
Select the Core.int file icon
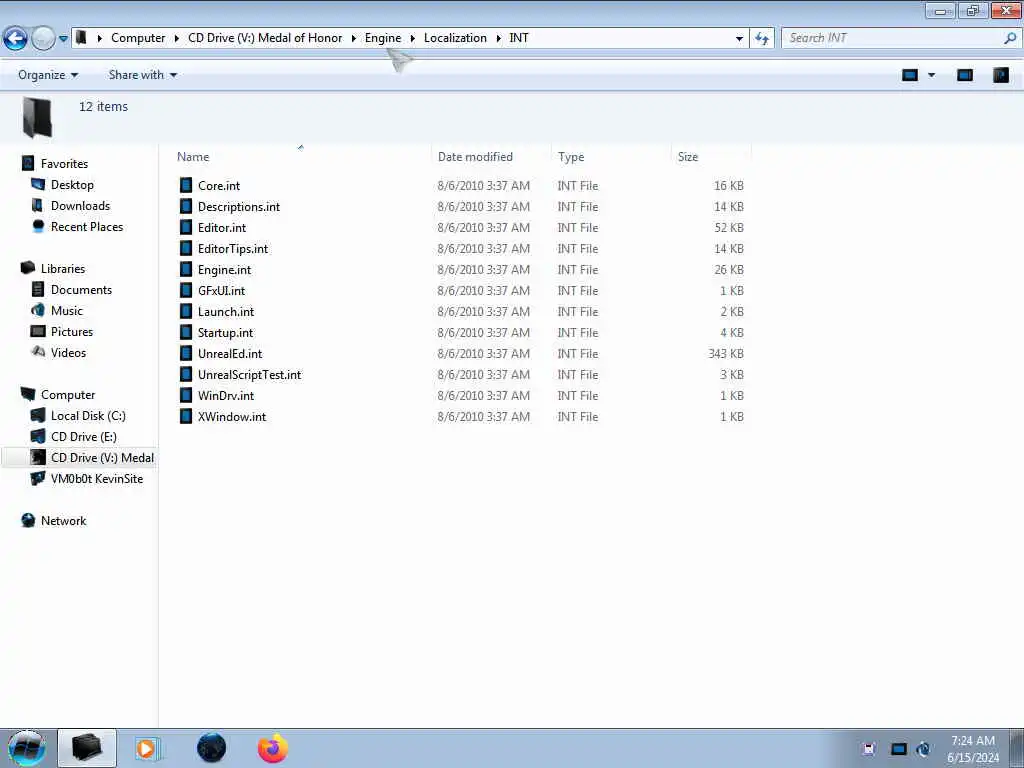(185, 185)
